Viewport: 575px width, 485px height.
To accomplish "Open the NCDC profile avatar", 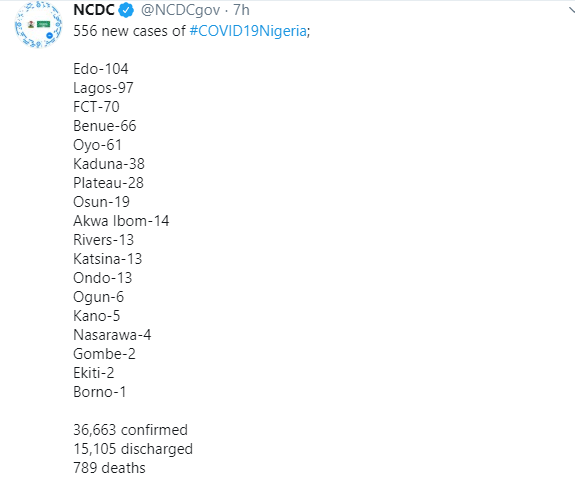I will click(x=38, y=25).
